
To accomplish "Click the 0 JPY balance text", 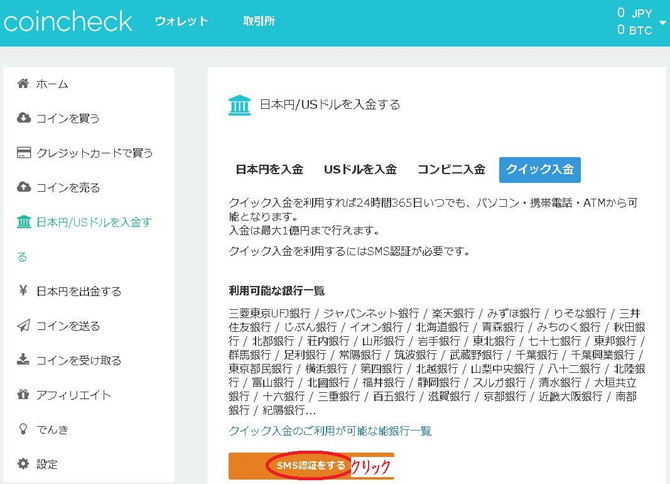I will click(635, 13).
